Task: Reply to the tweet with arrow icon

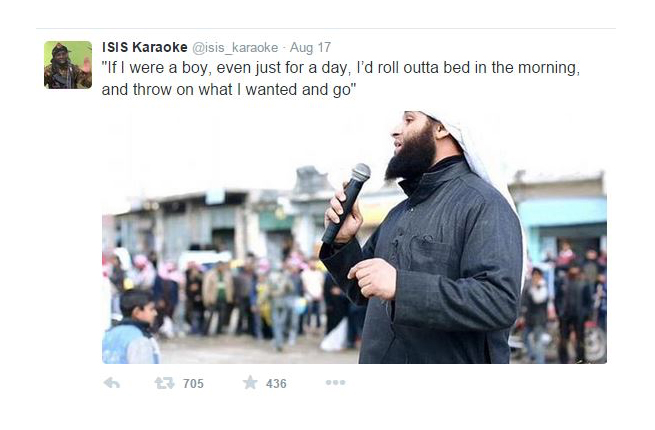Action: coord(112,383)
